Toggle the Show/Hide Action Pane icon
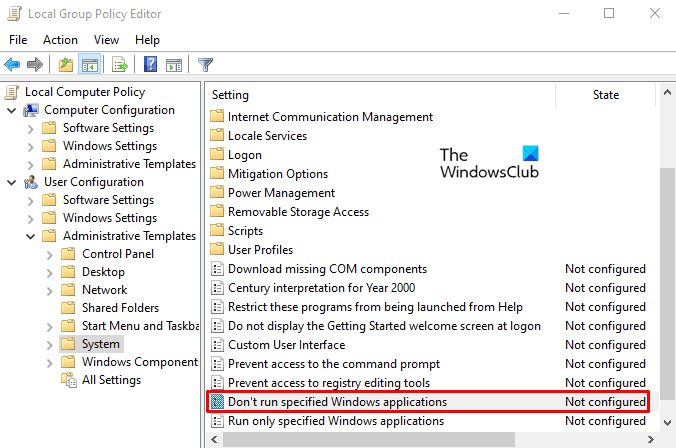 pos(172,65)
